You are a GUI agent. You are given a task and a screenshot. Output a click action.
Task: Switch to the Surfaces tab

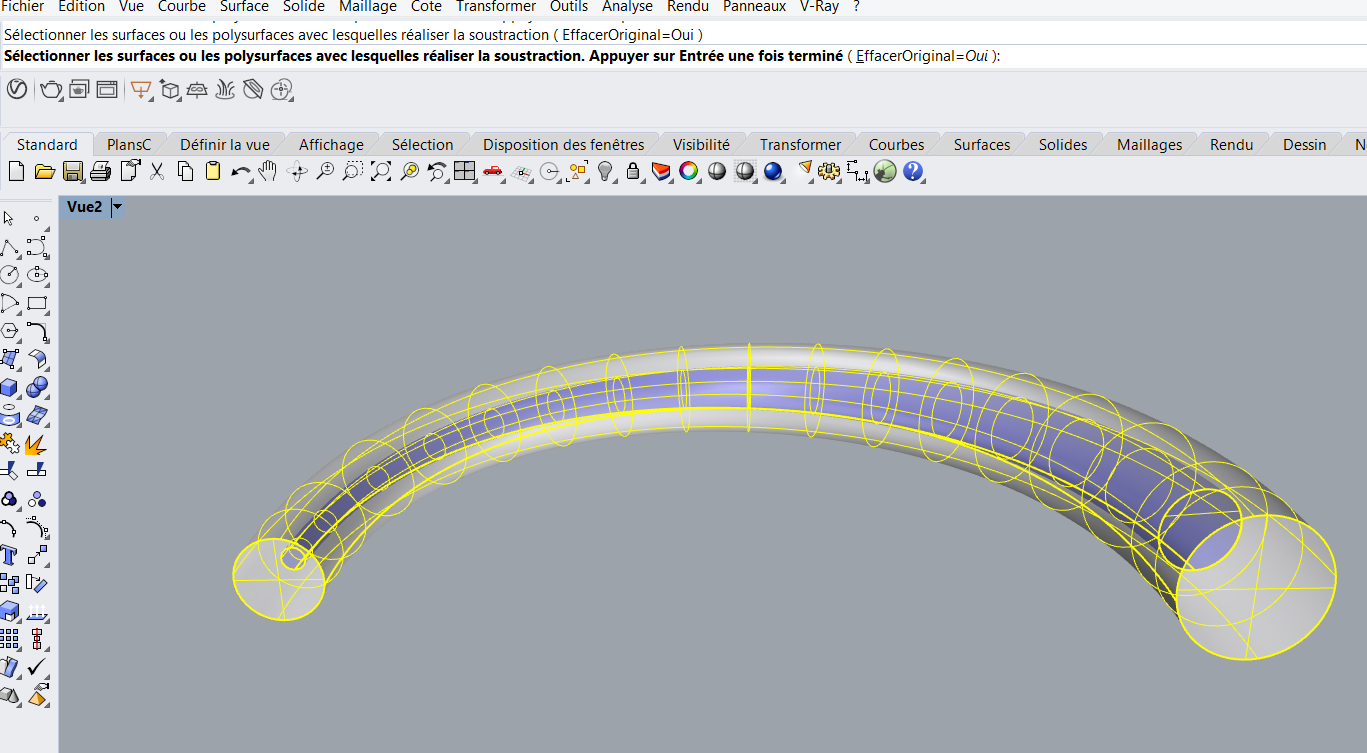pyautogui.click(x=981, y=144)
